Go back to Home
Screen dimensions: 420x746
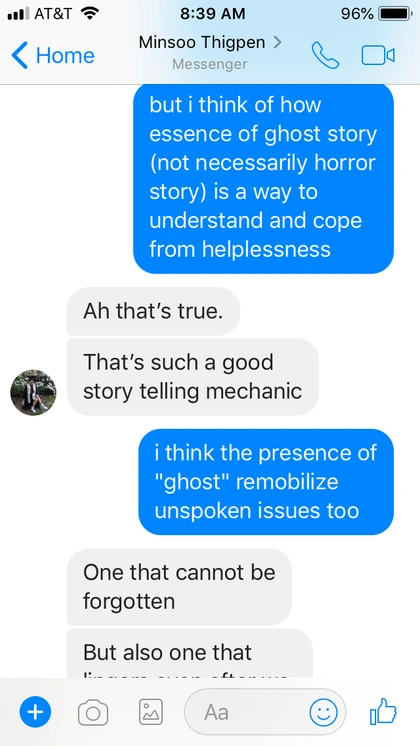pos(65,56)
